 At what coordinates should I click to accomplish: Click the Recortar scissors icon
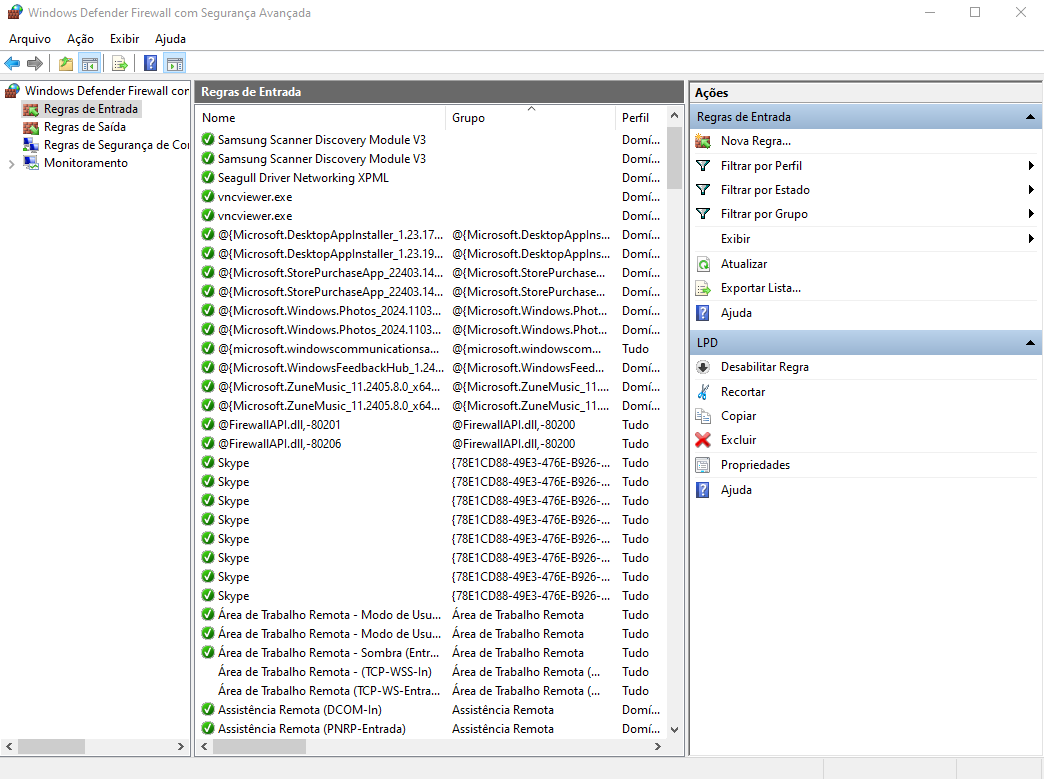tap(703, 392)
